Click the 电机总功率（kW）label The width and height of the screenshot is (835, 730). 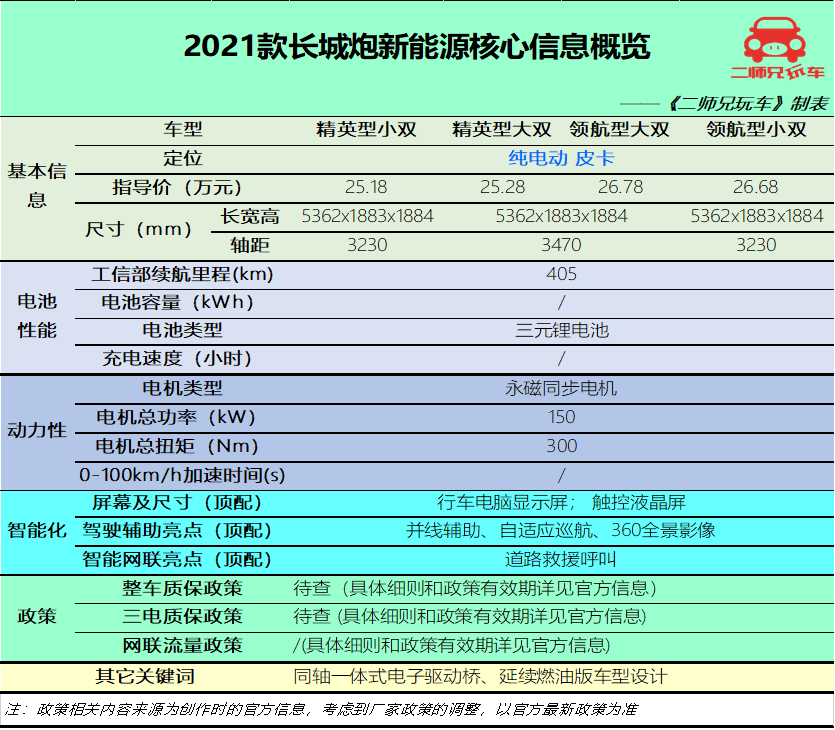(x=176, y=417)
